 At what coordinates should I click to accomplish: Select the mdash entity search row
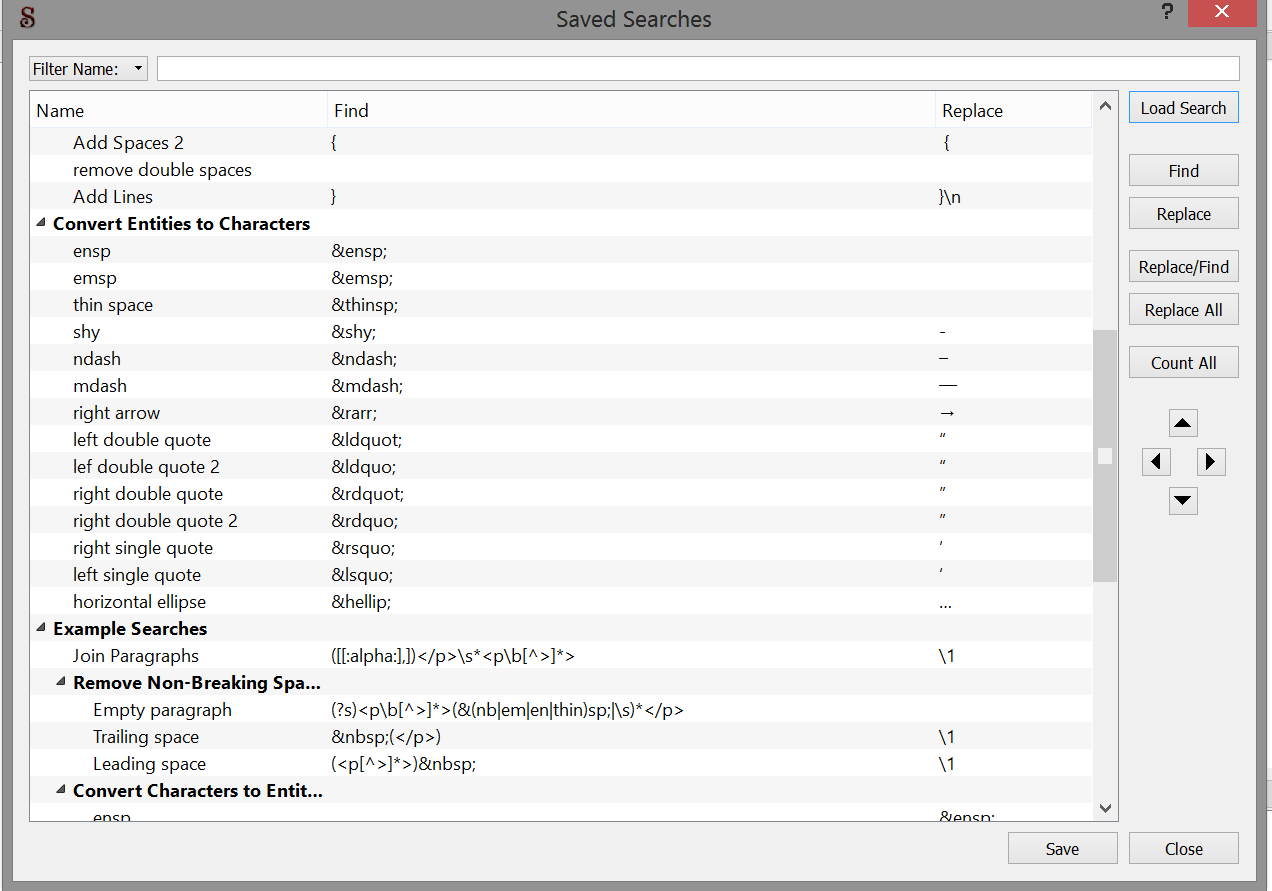coord(100,386)
